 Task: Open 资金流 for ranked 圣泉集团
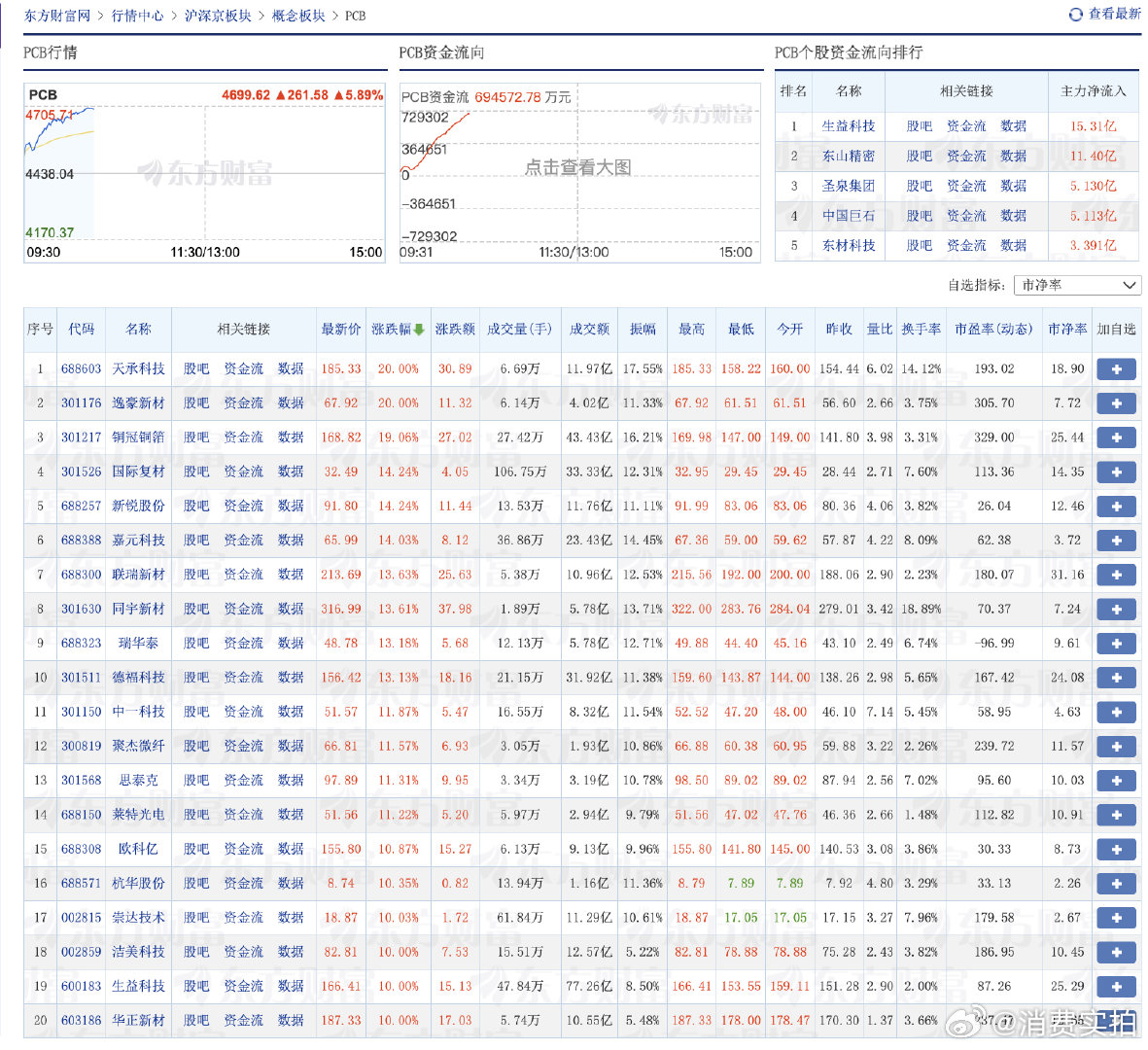pyautogui.click(x=966, y=186)
